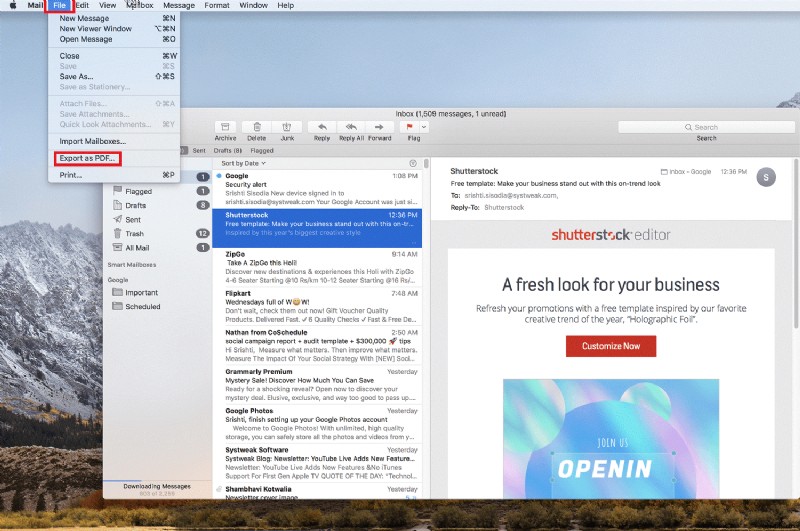Select the Trash mailbox in sidebar

click(158, 234)
